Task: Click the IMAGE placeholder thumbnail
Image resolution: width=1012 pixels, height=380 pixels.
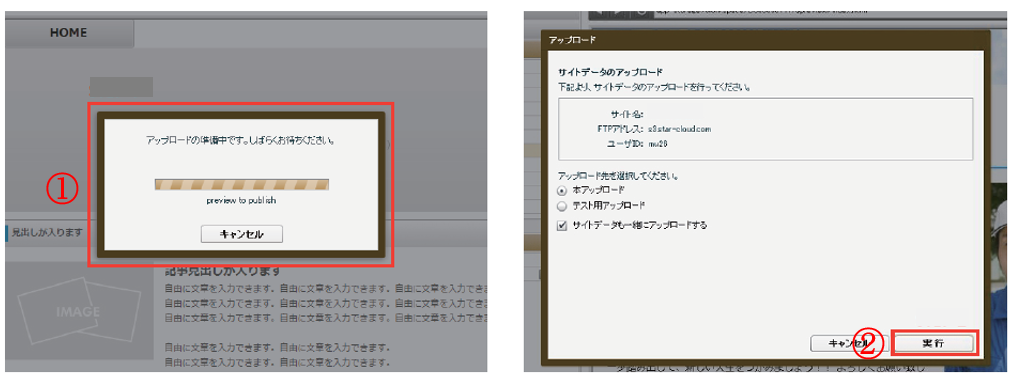Action: pyautogui.click(x=79, y=311)
